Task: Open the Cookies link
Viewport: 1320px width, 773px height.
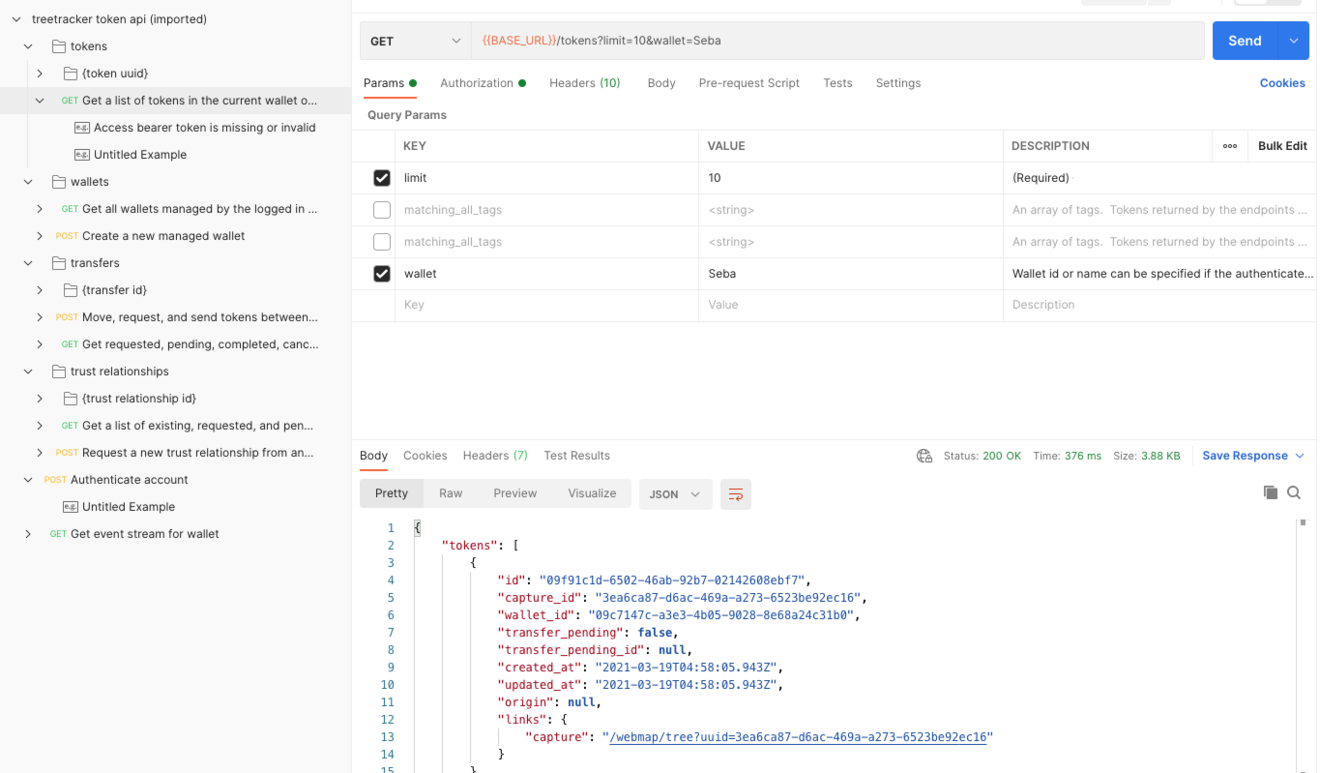Action: tap(1282, 83)
